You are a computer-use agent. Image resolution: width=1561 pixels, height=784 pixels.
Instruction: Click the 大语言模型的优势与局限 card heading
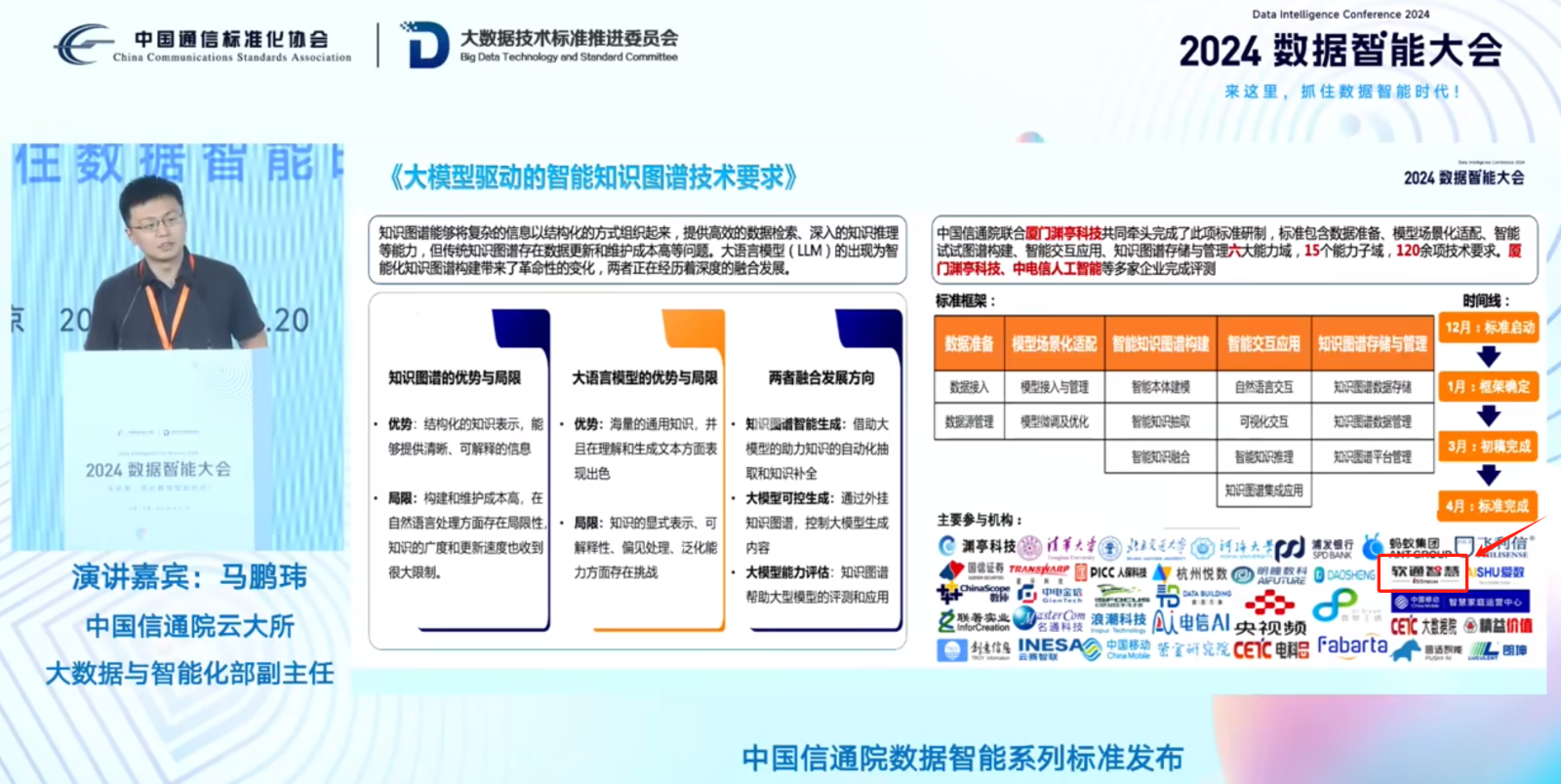click(644, 377)
